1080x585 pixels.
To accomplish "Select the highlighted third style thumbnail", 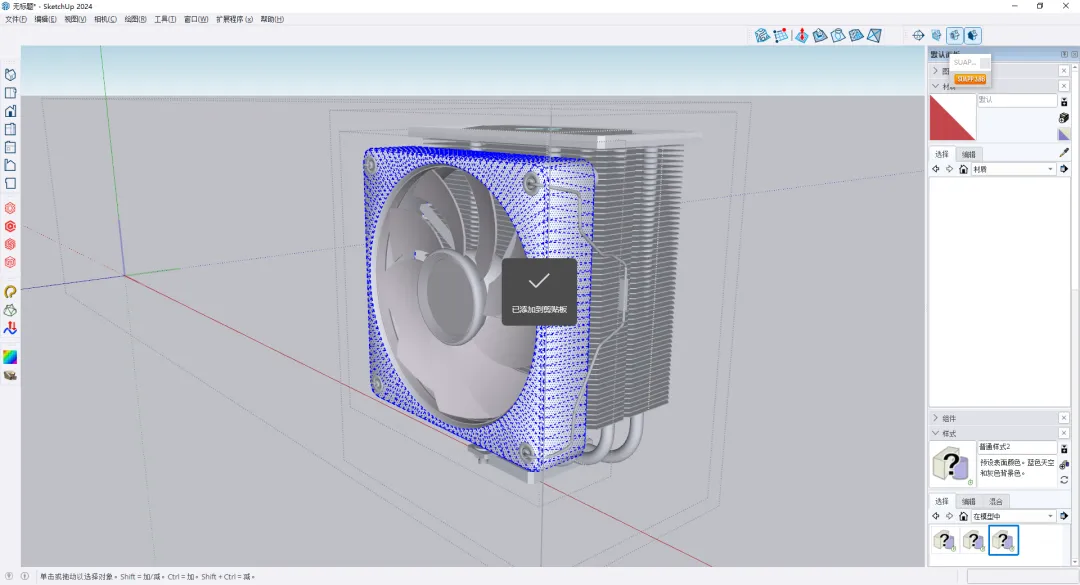I will pyautogui.click(x=1004, y=540).
